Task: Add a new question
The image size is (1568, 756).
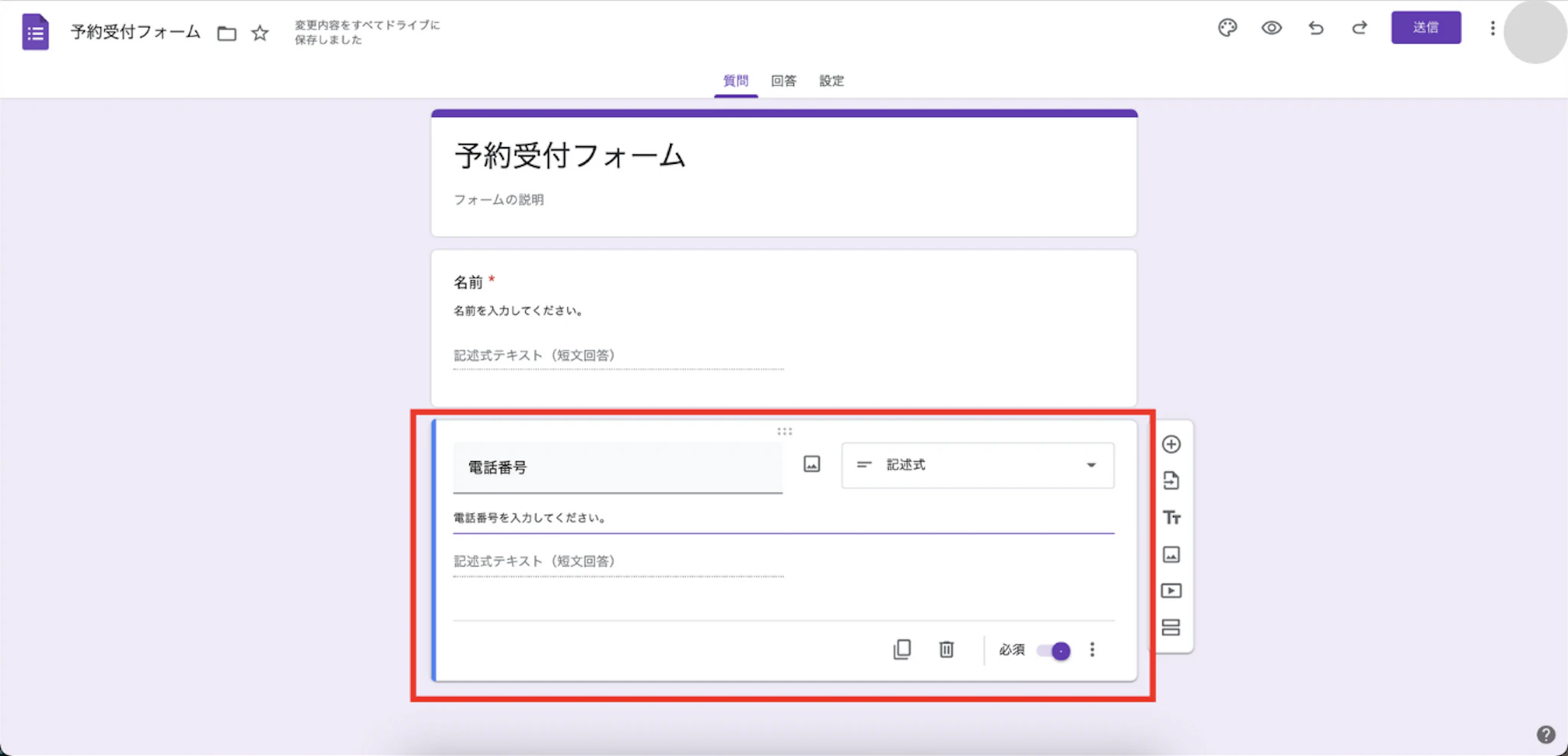Action: click(1171, 444)
